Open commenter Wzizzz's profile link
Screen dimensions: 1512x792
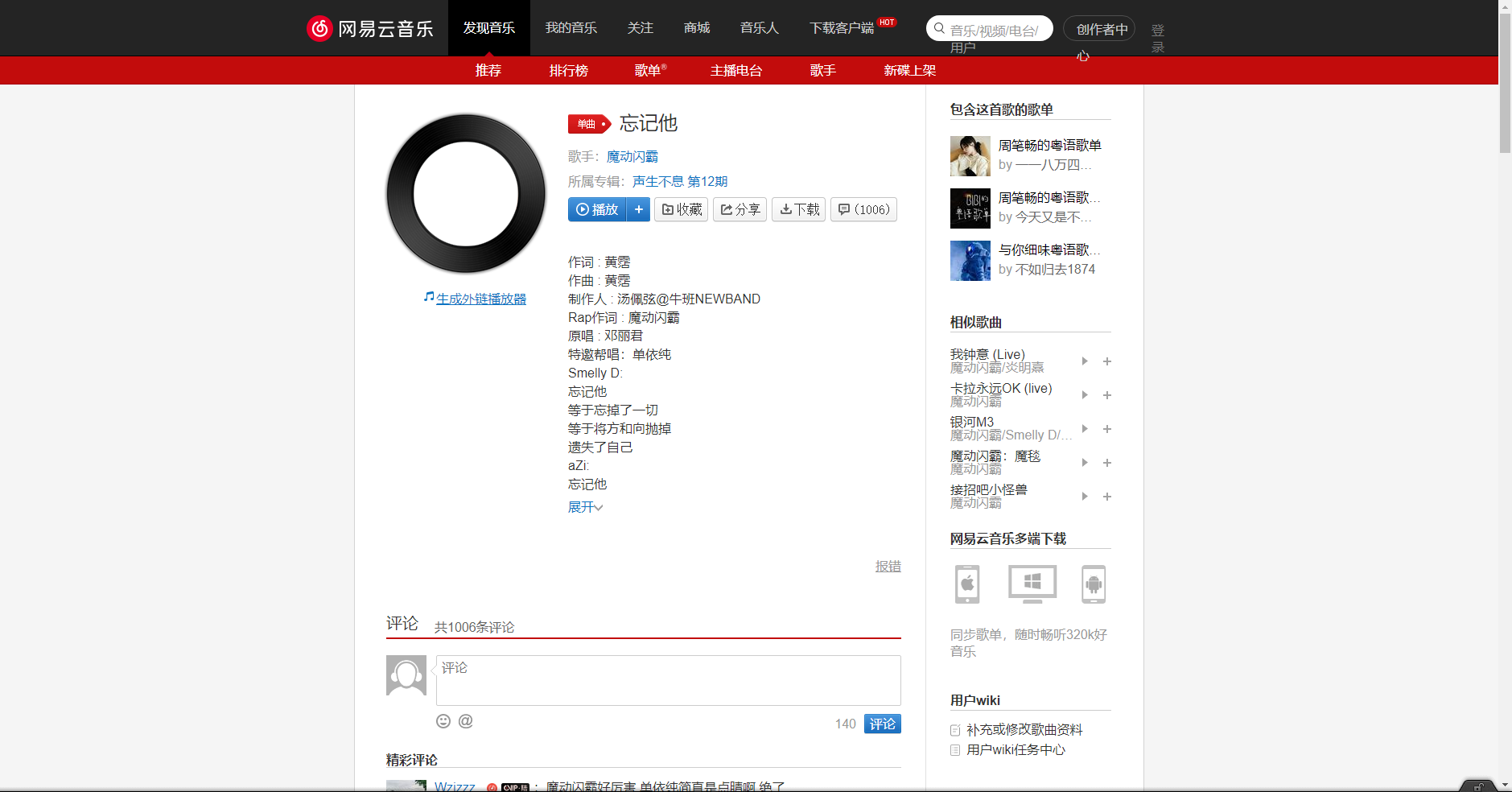coord(455,786)
